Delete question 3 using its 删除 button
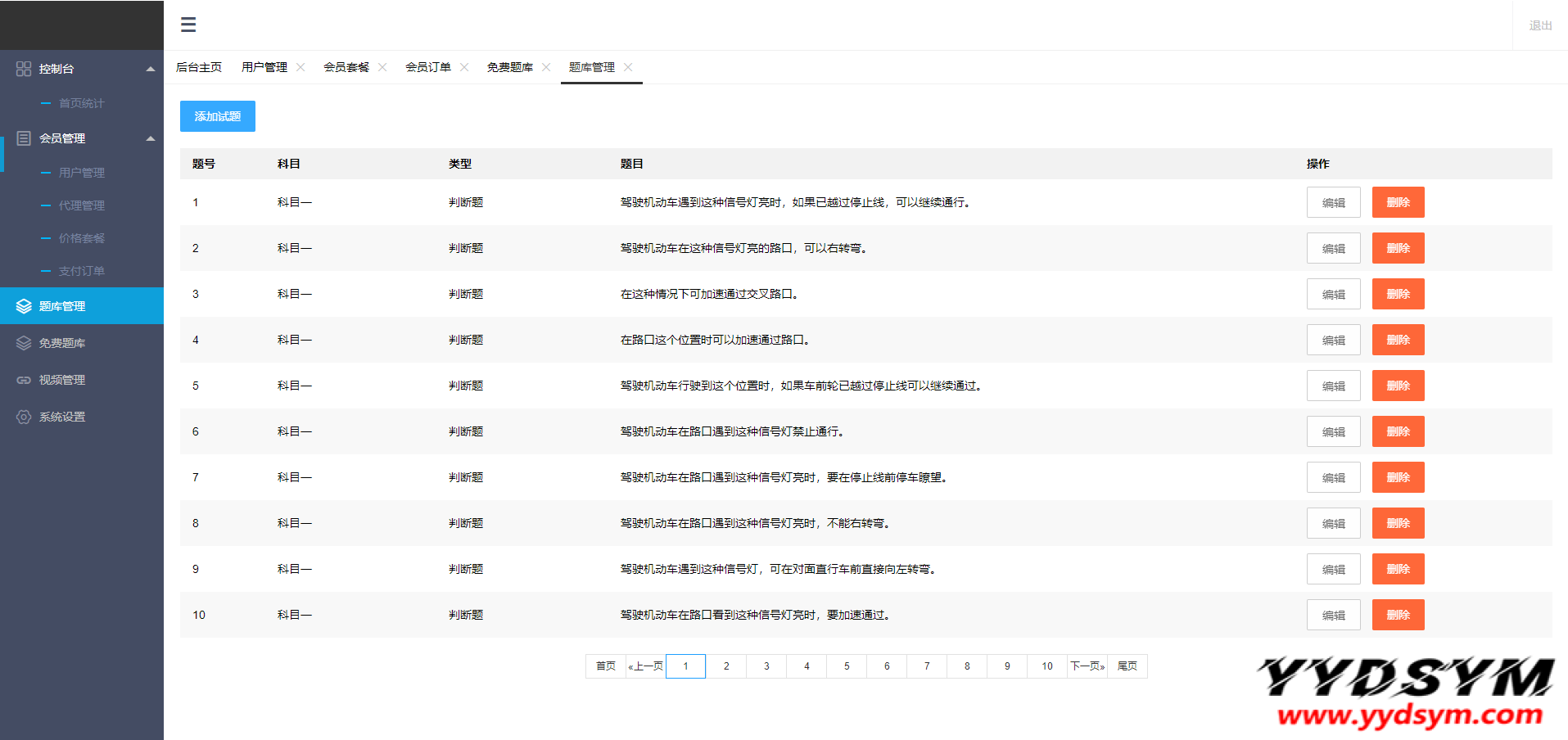This screenshot has height=740, width=1568. tap(1398, 294)
